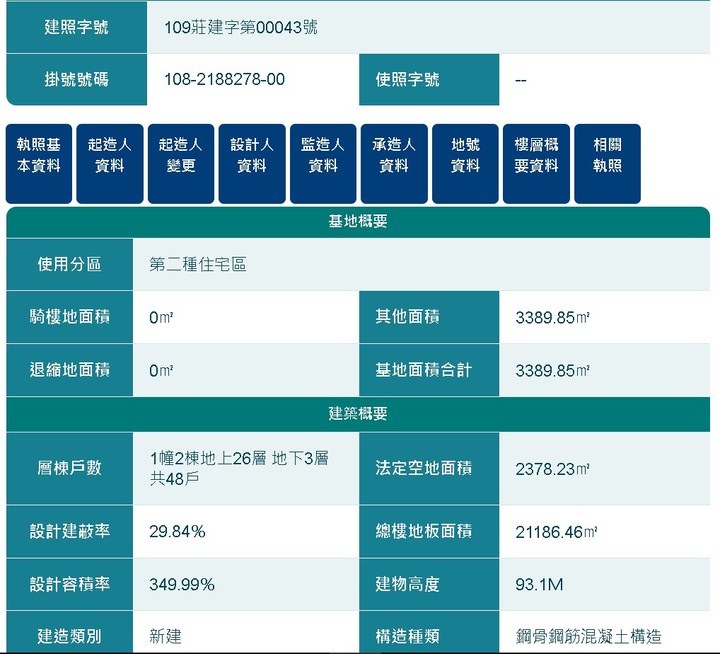
Task: Select value 21186.46㎡
Action: click(556, 532)
